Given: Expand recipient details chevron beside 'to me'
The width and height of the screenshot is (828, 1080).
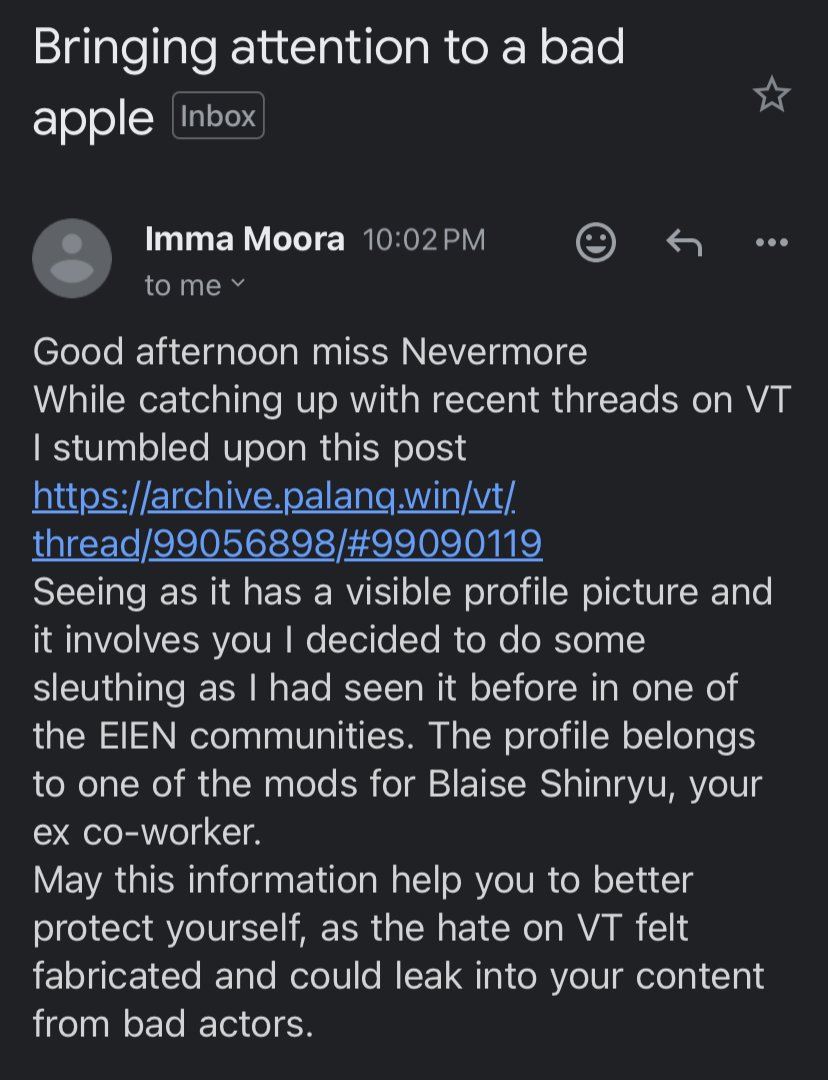Looking at the screenshot, I should click(236, 282).
